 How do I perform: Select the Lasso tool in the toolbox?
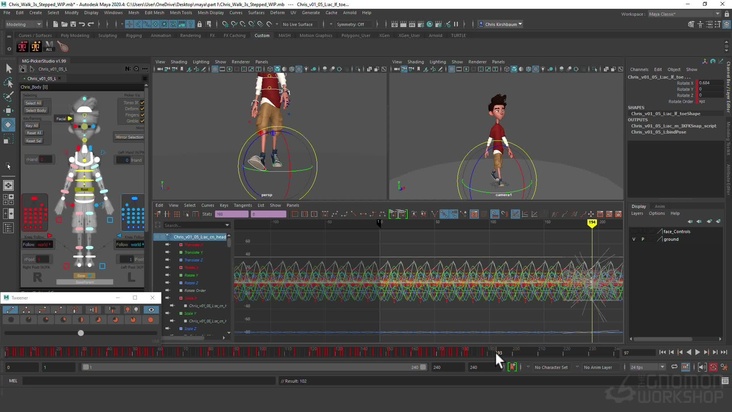pyautogui.click(x=8, y=83)
